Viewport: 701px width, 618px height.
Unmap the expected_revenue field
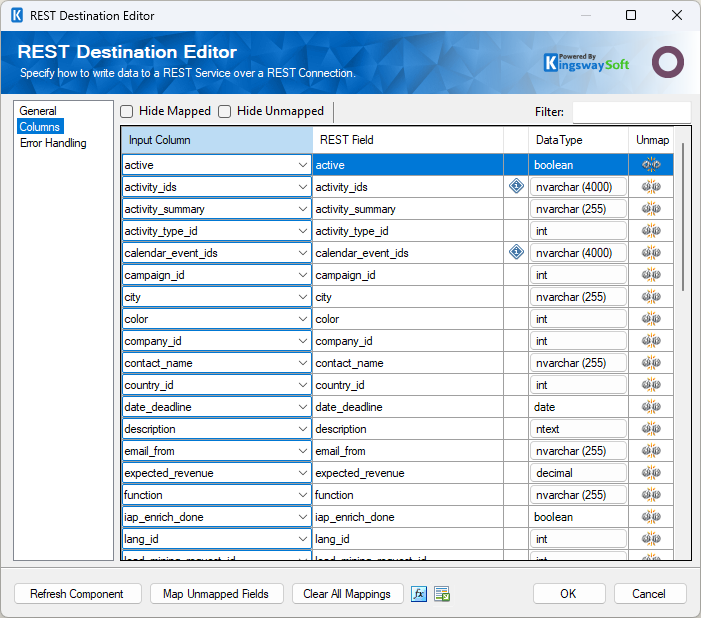[651, 473]
